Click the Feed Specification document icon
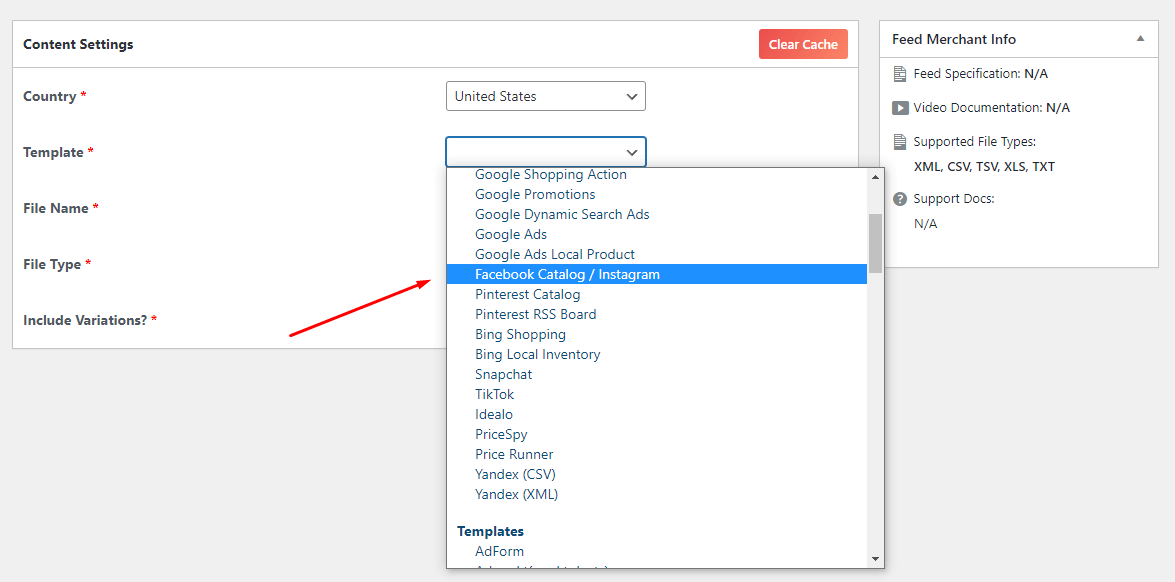The image size is (1175, 582). click(900, 74)
